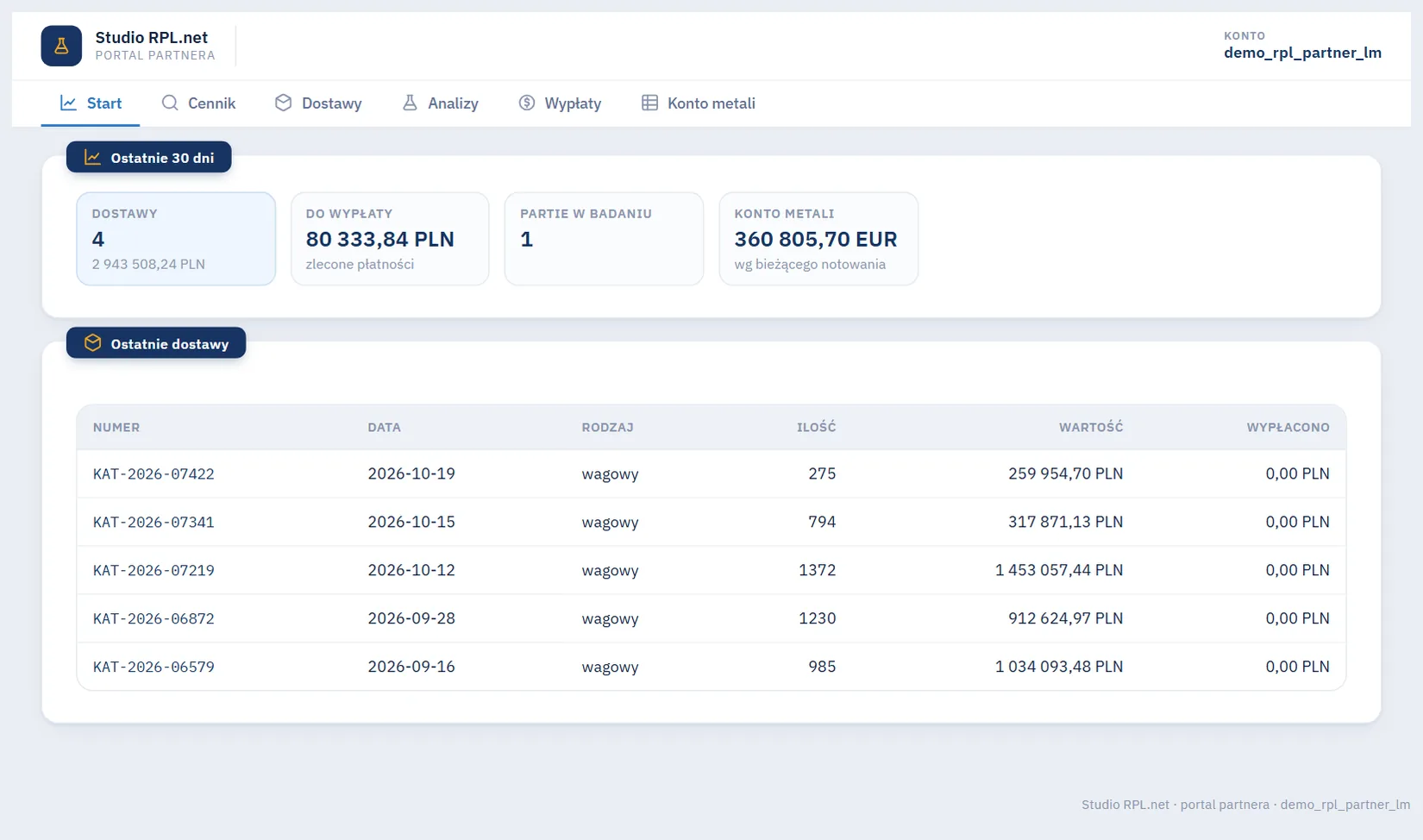Click the box icon in Ostatnie dostawy badge

[x=93, y=343]
